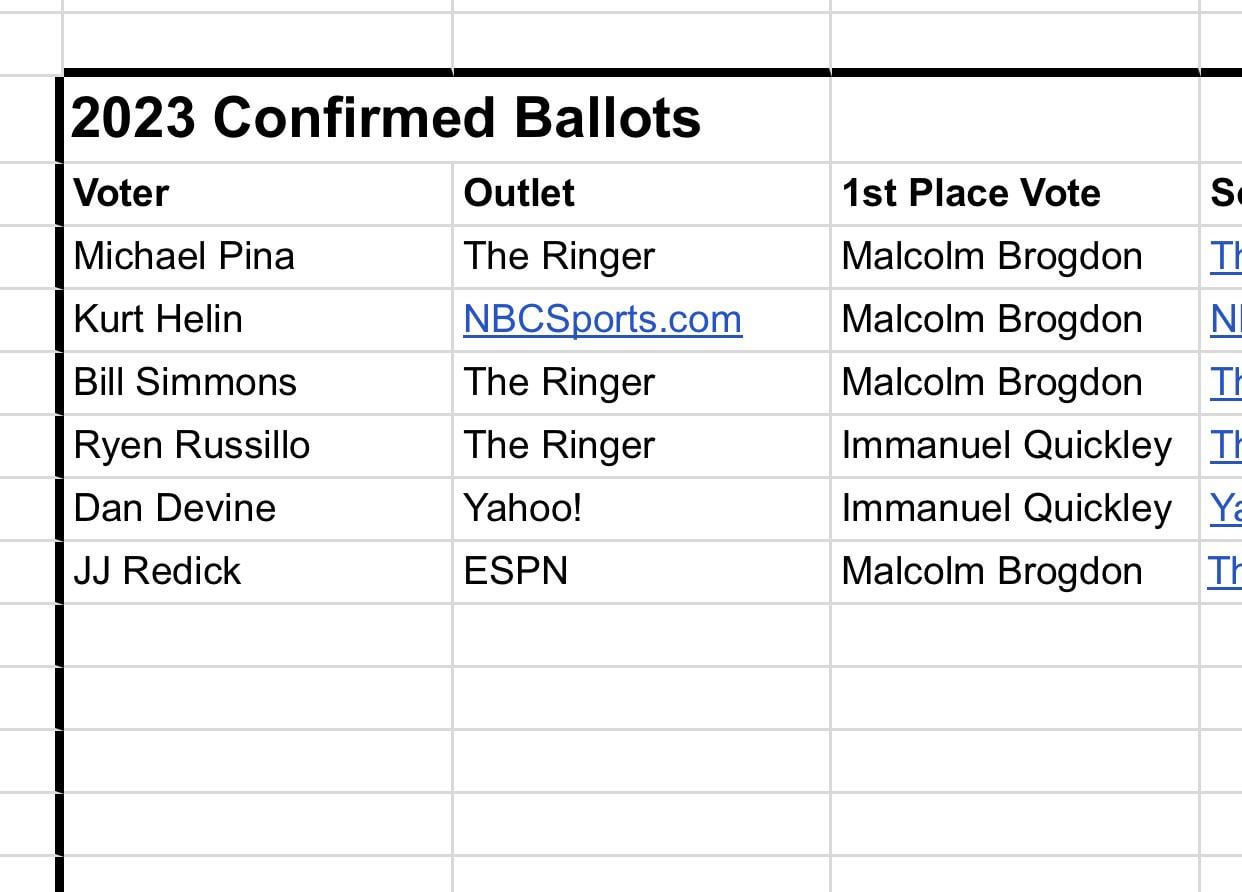
Task: Select the Kurt Helin cell
Action: click(x=158, y=320)
